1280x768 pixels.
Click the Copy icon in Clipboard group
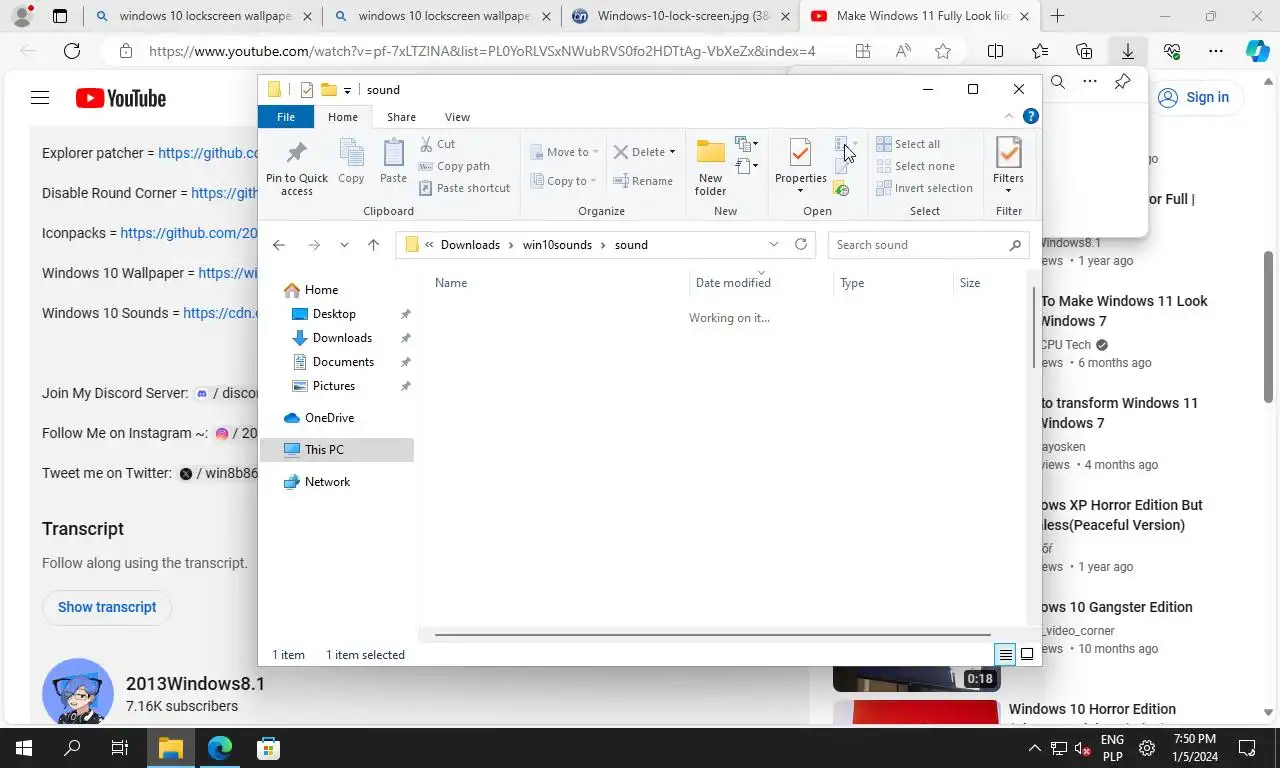(x=351, y=161)
